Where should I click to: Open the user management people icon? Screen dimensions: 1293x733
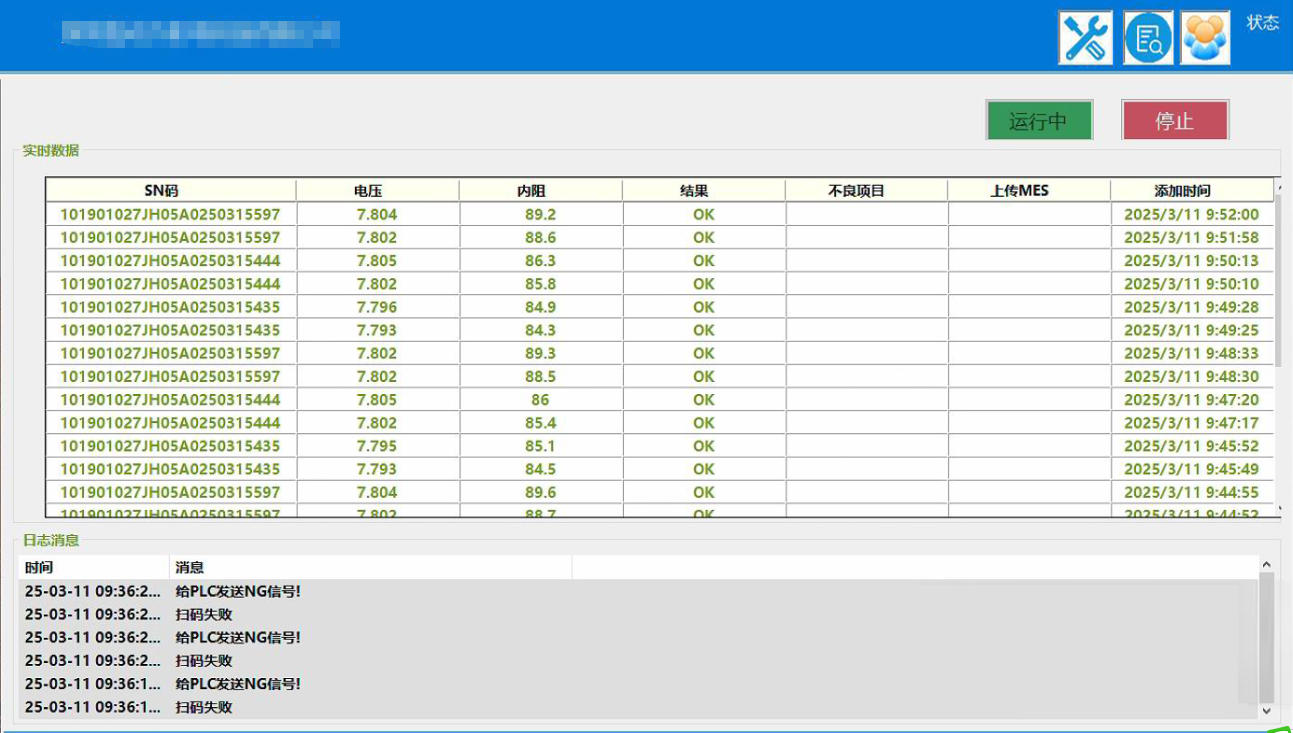tap(1205, 38)
